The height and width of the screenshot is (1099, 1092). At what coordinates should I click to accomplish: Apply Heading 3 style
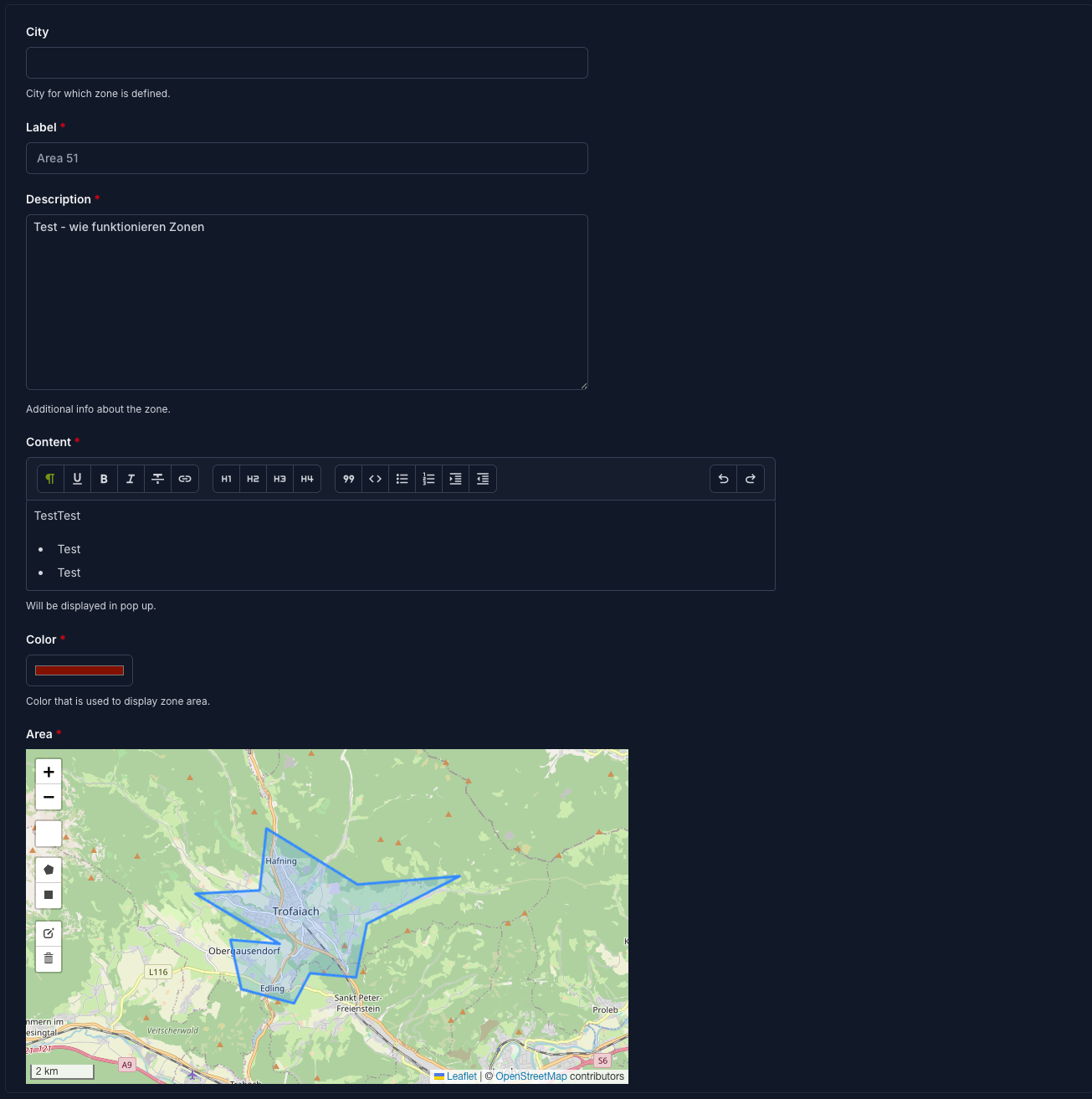279,479
